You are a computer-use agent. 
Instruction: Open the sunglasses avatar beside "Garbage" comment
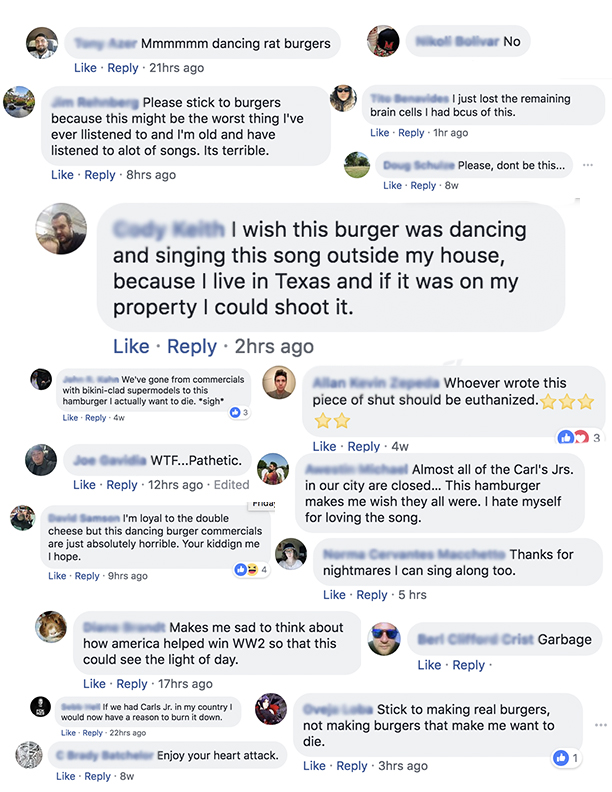tap(384, 638)
